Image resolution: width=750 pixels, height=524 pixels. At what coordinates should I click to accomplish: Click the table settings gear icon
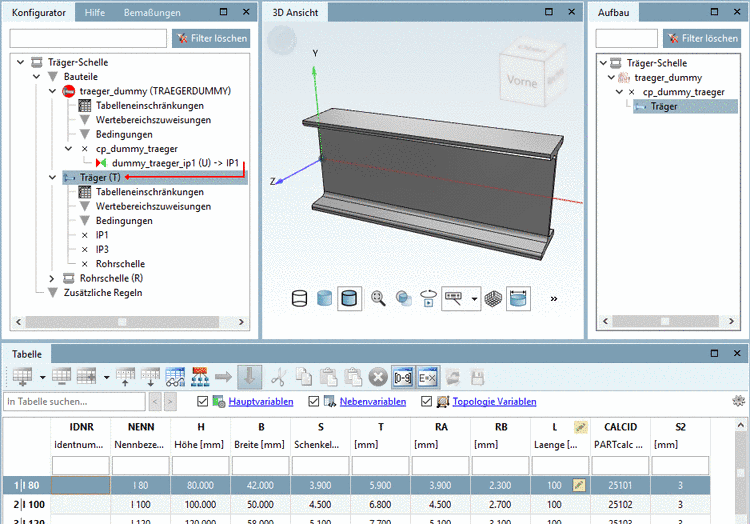(x=739, y=401)
